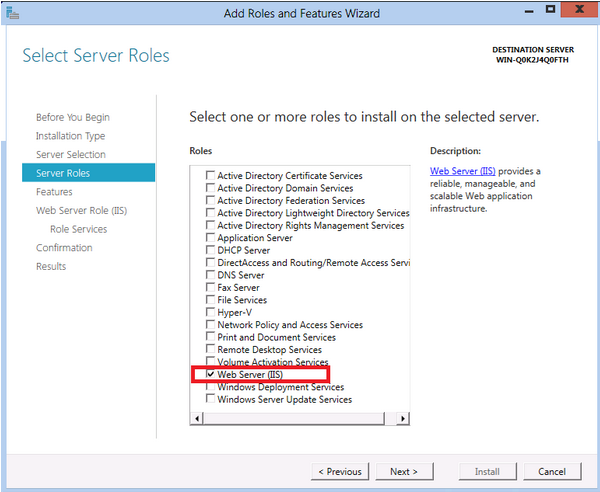The image size is (600, 492).
Task: Tick Active Directory Lightweight Directory Services
Action: pyautogui.click(x=210, y=212)
